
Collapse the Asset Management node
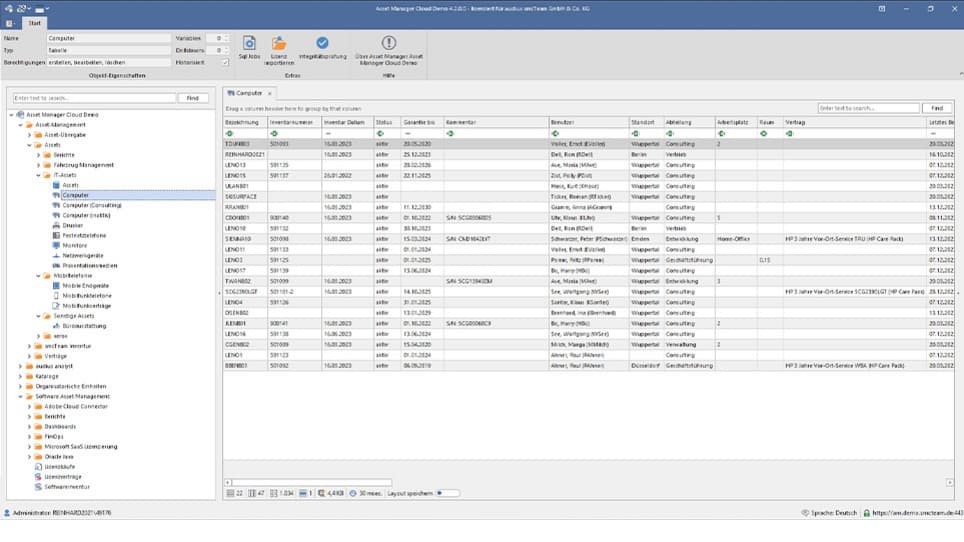(20, 125)
